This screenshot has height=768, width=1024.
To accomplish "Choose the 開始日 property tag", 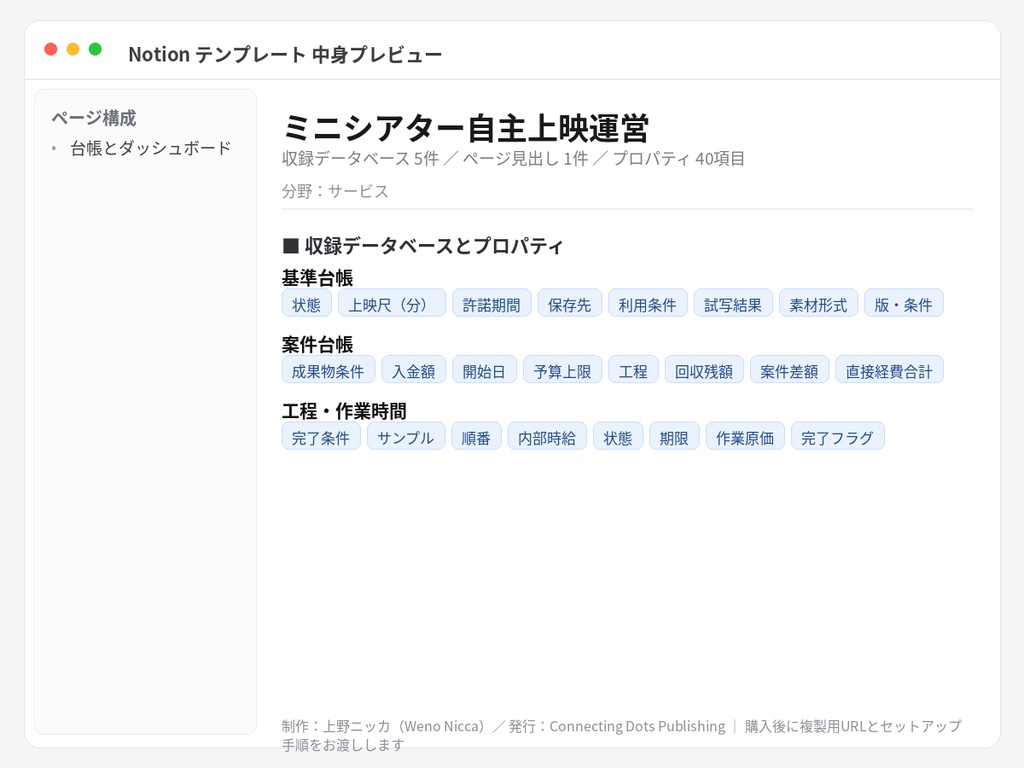I will coord(485,370).
